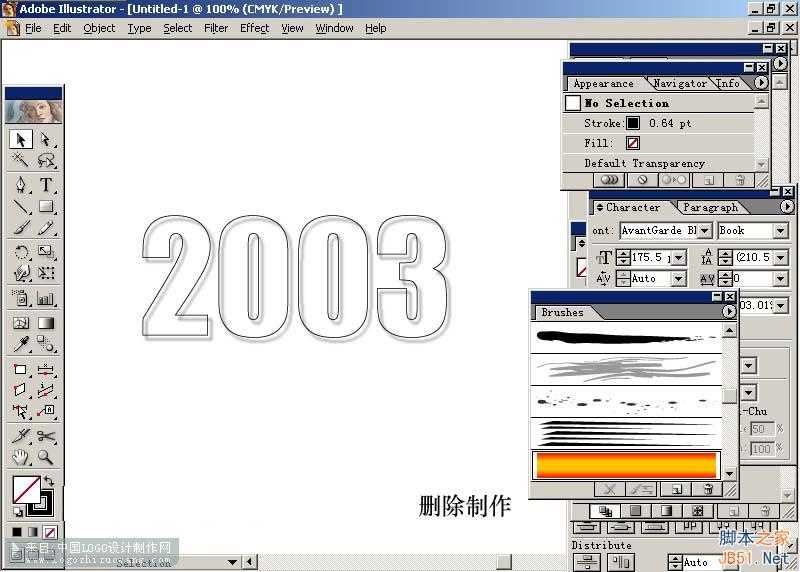800x572 pixels.
Task: Select the black ink stroke brush
Action: click(626, 337)
